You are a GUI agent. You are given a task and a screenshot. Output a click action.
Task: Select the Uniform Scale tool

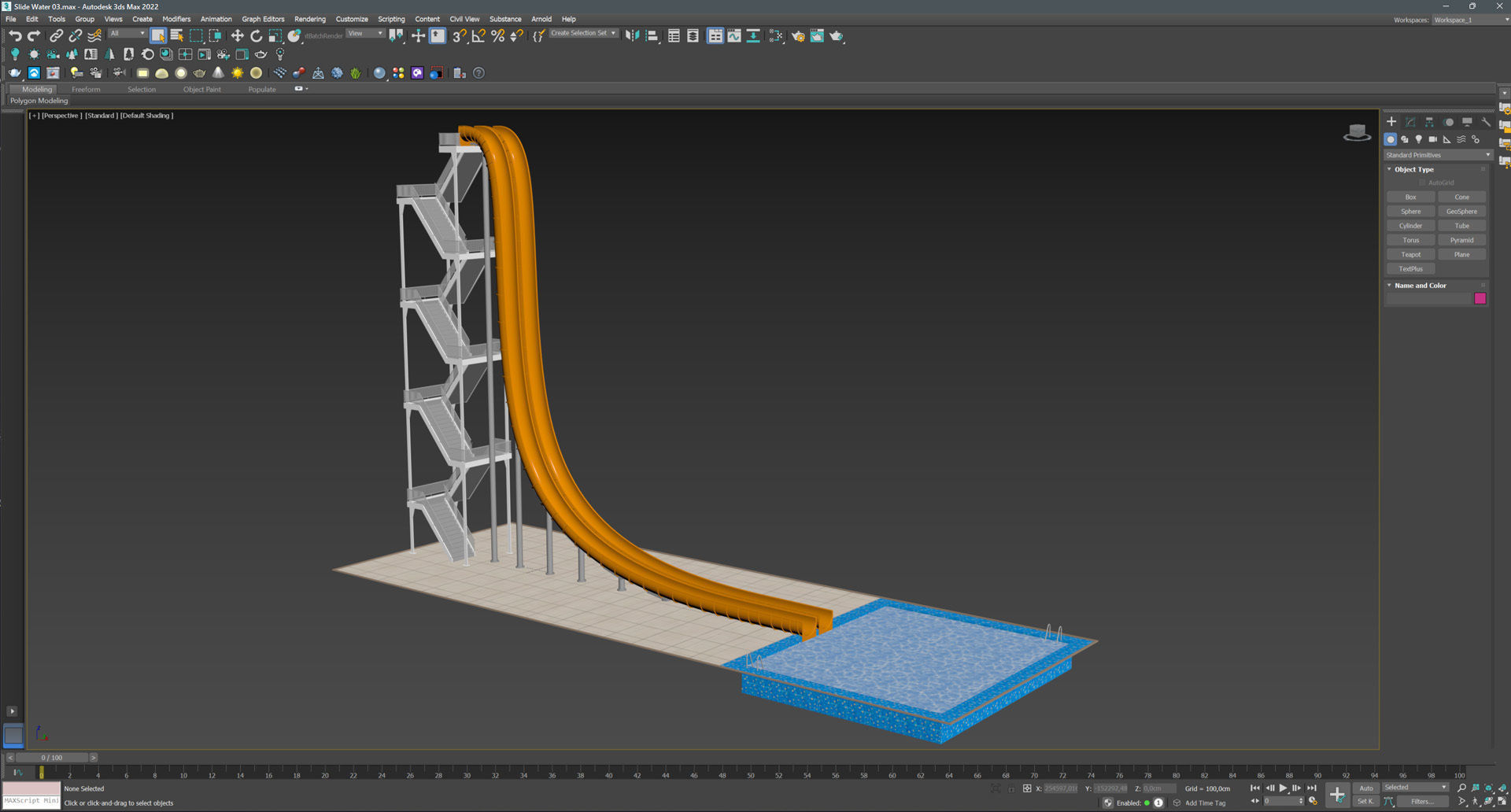[x=275, y=35]
